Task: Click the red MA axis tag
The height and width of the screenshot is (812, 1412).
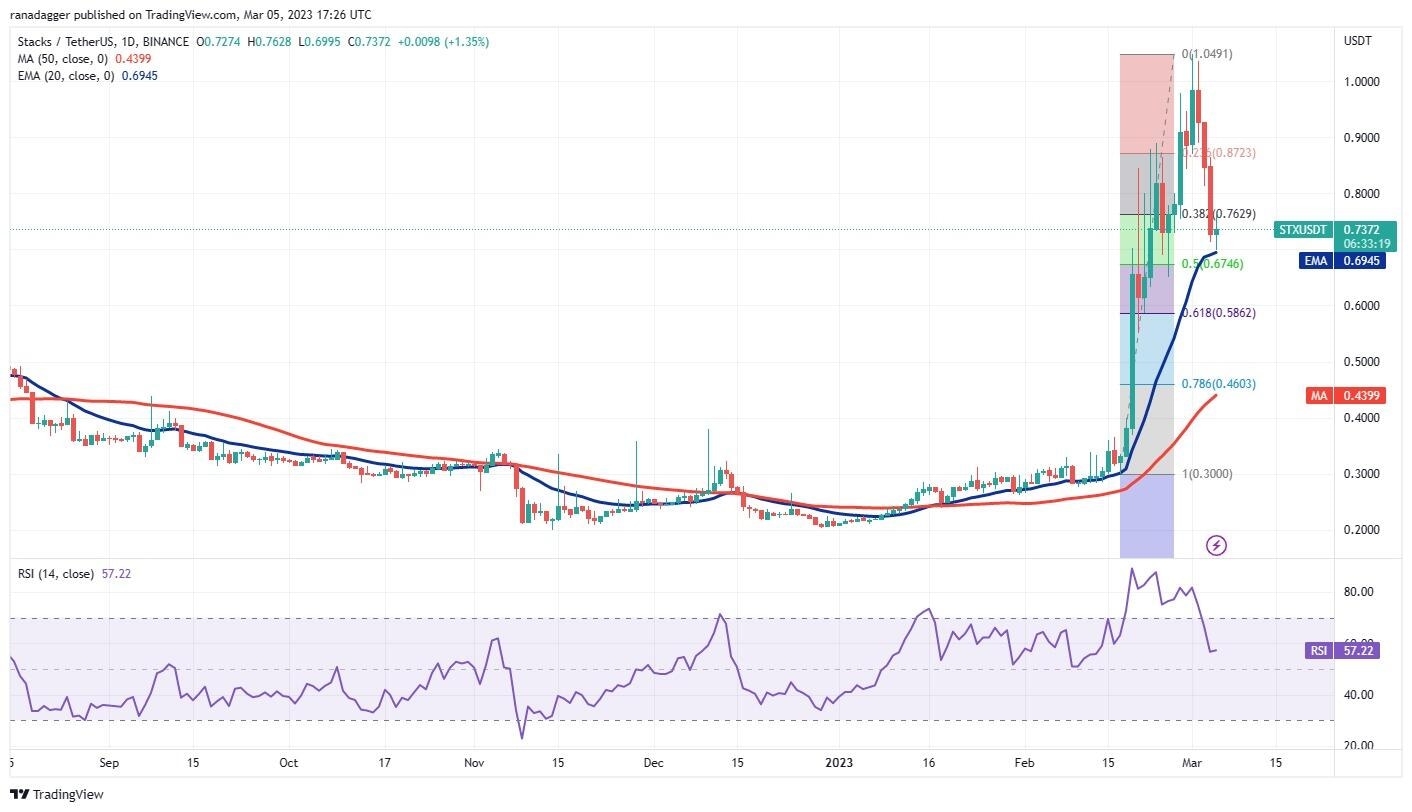Action: (1318, 396)
